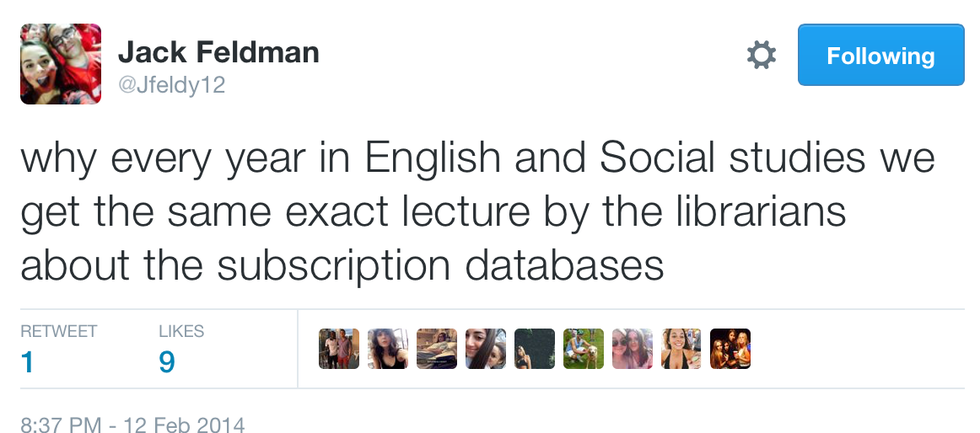
Task: Click the RETWEET label
Action: click(59, 331)
